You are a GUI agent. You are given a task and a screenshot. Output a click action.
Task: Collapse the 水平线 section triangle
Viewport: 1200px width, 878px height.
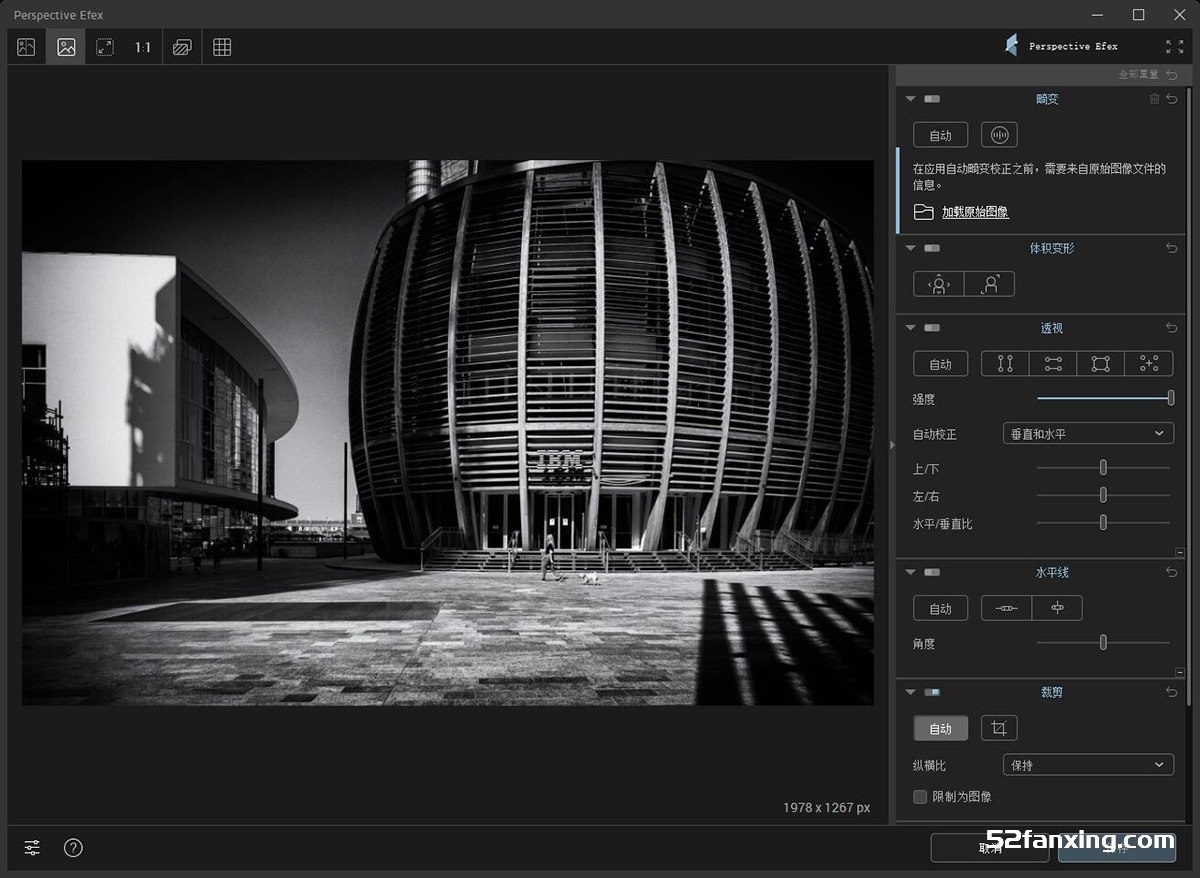point(910,572)
